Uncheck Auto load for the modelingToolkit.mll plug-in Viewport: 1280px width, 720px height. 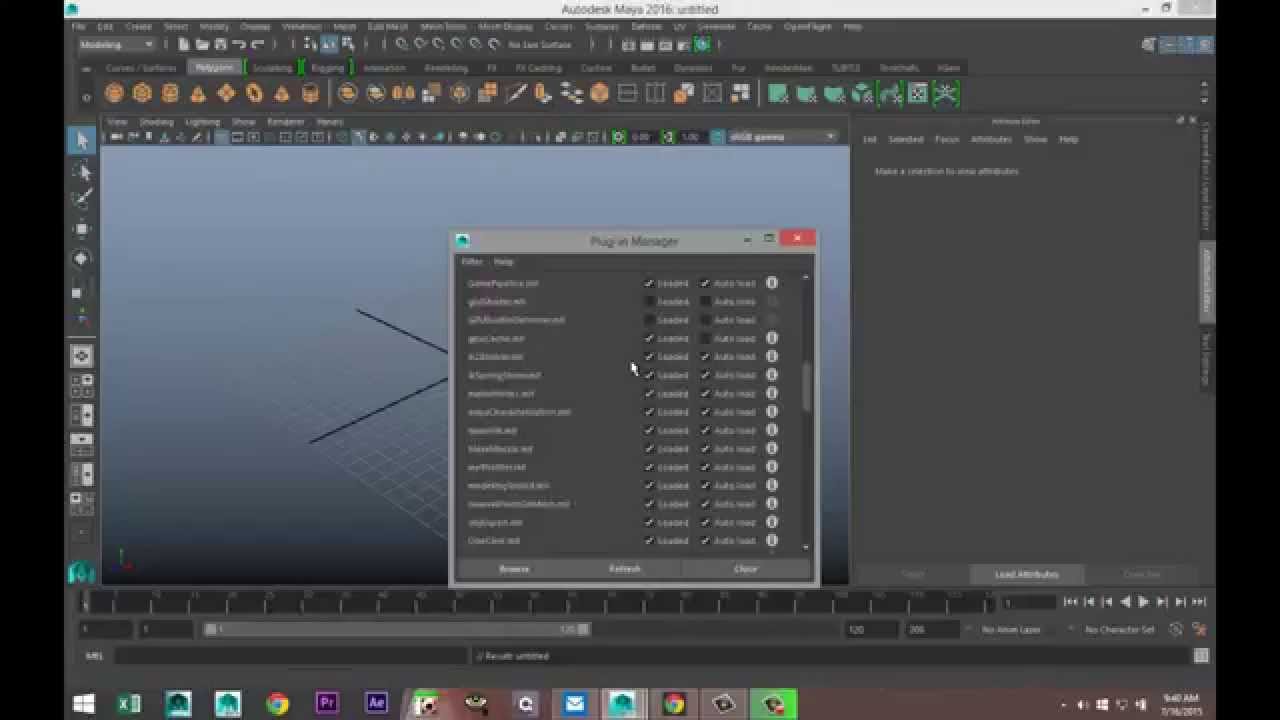click(x=705, y=485)
